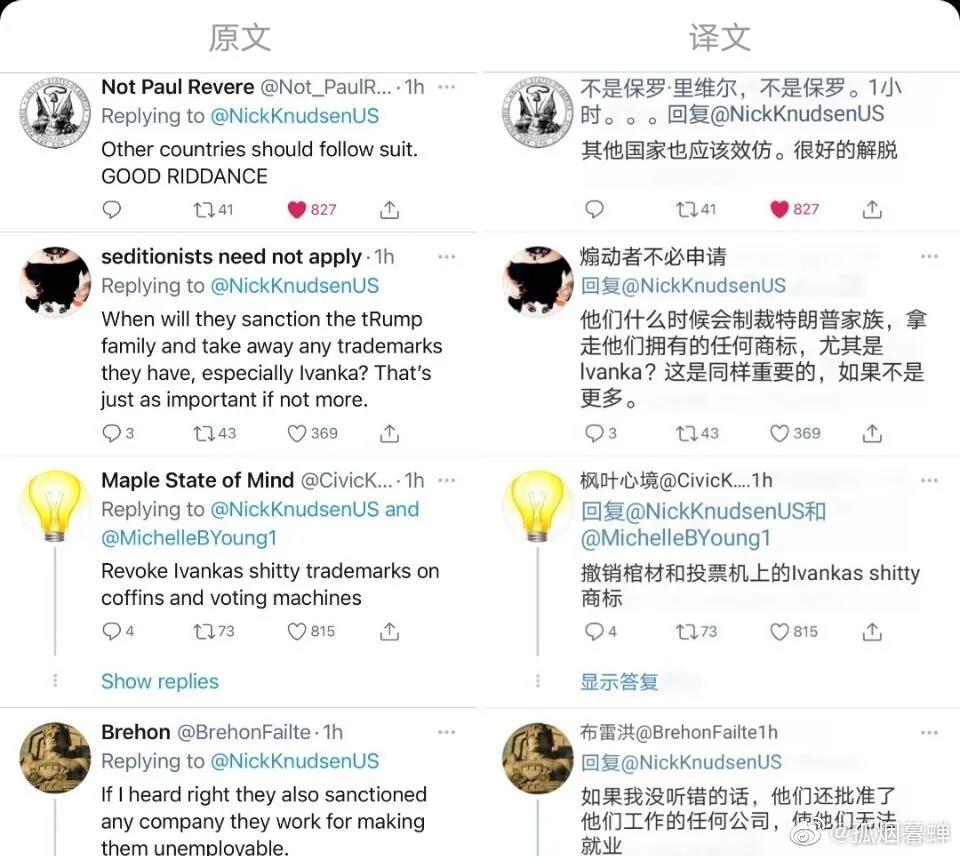Share translated seditionists tweet in 译文 column

click(872, 433)
